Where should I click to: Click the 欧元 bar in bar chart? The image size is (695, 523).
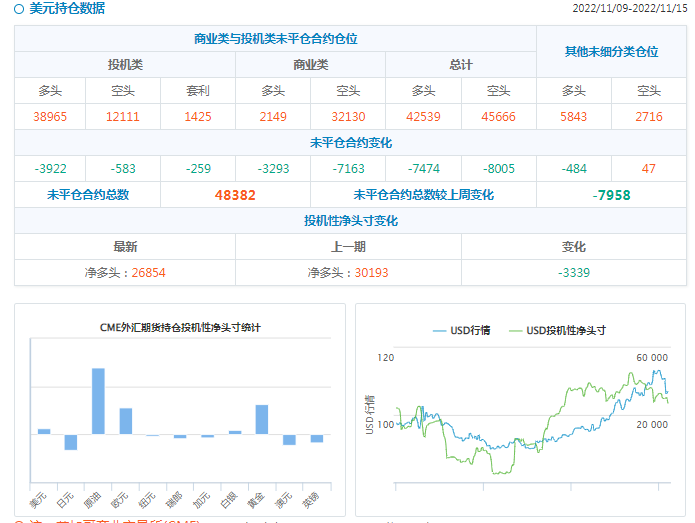[125, 421]
